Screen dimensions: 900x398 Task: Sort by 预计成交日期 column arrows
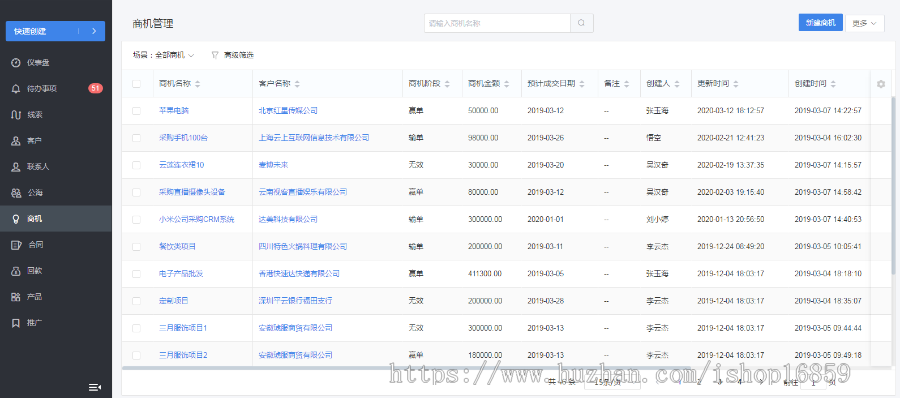coord(581,84)
